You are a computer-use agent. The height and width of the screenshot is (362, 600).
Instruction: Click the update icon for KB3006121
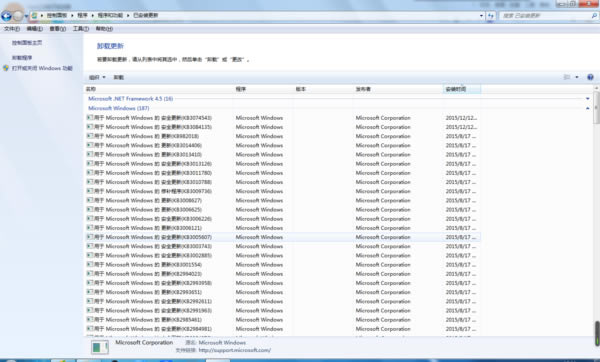[x=90, y=228]
